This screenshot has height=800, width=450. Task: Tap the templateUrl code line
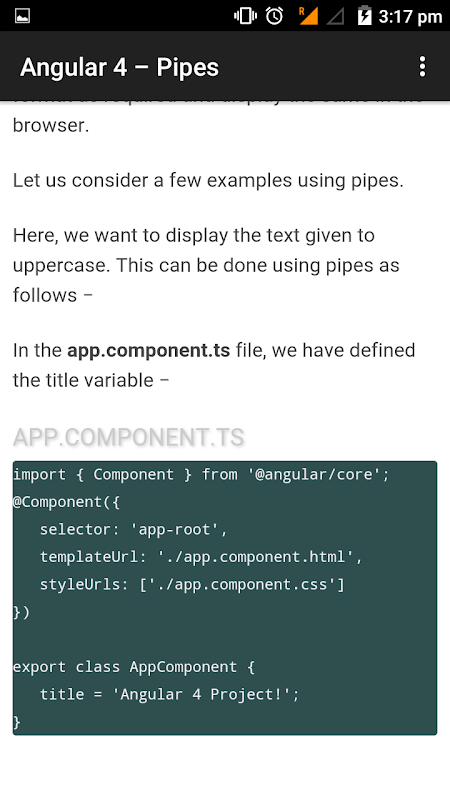click(201, 557)
